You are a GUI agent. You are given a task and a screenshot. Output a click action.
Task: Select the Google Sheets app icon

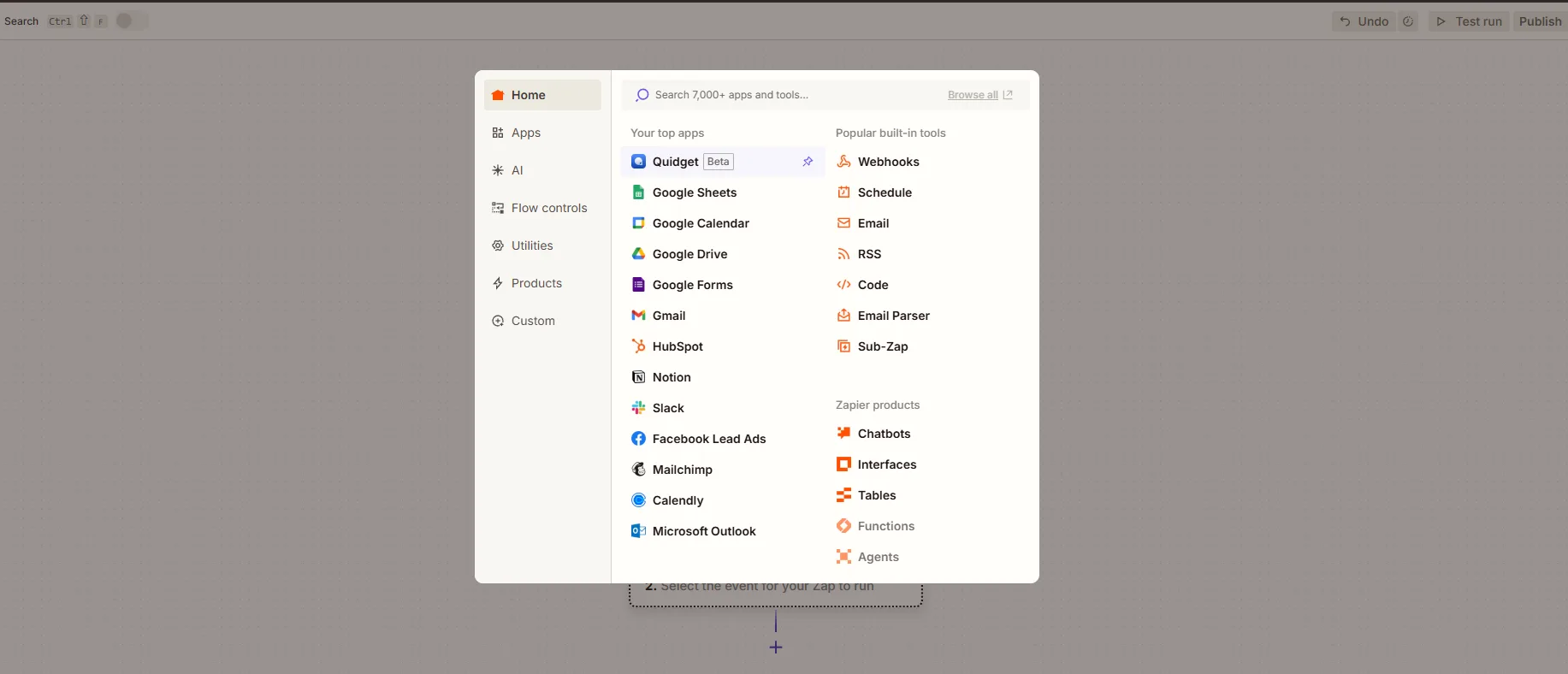(638, 192)
